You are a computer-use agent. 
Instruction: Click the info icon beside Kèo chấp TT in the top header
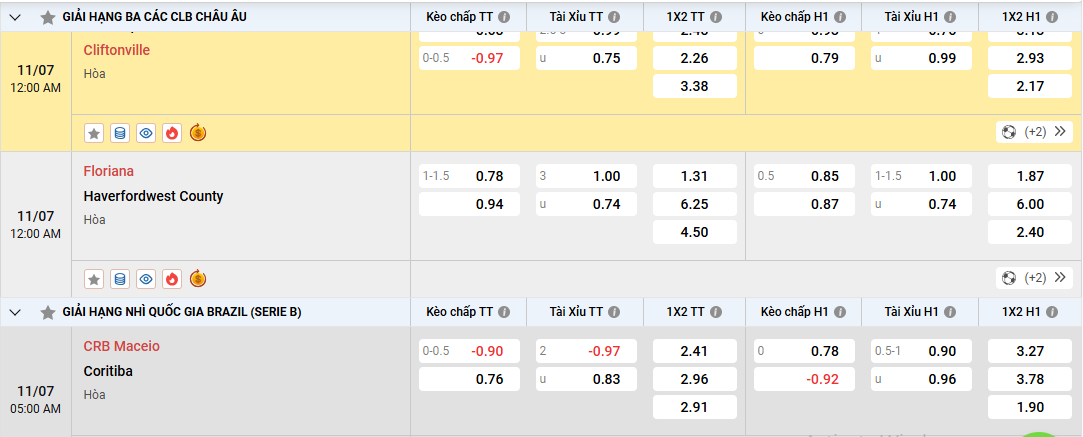[x=504, y=17]
